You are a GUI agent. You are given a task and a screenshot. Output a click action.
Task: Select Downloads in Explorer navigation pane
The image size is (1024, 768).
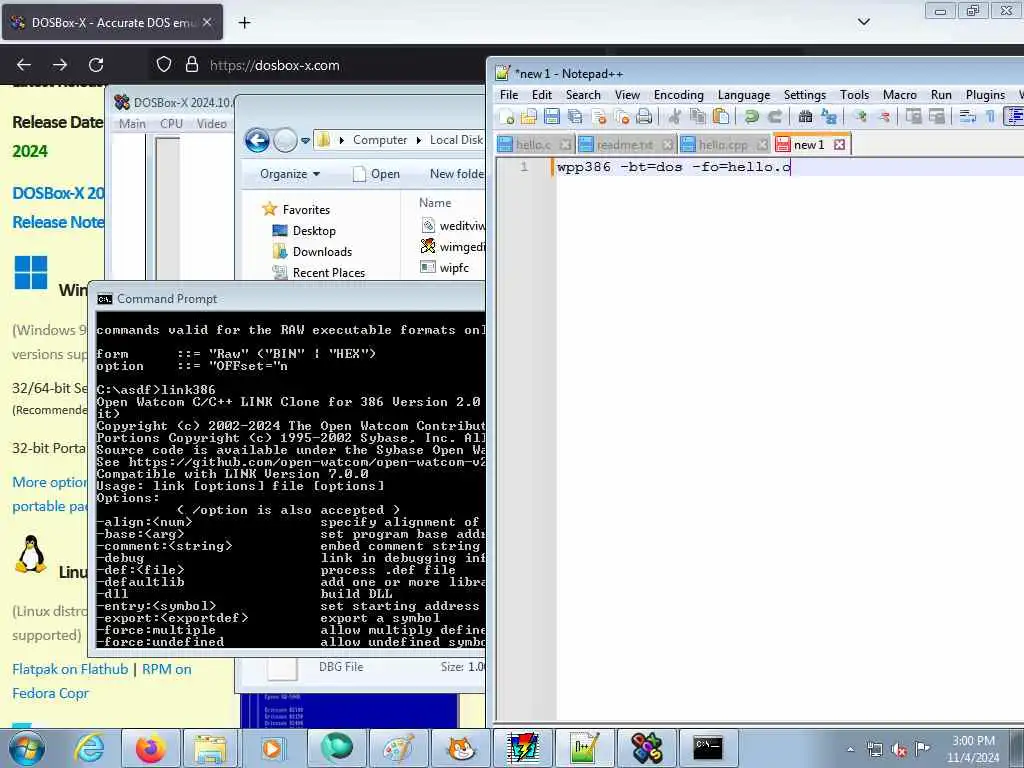322,251
